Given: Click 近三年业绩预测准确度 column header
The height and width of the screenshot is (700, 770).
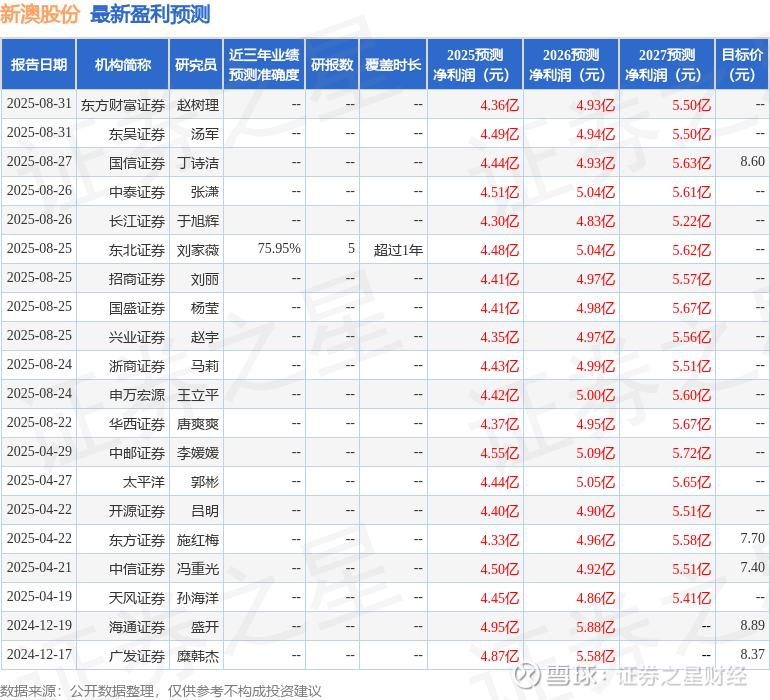Looking at the screenshot, I should pyautogui.click(x=264, y=64).
